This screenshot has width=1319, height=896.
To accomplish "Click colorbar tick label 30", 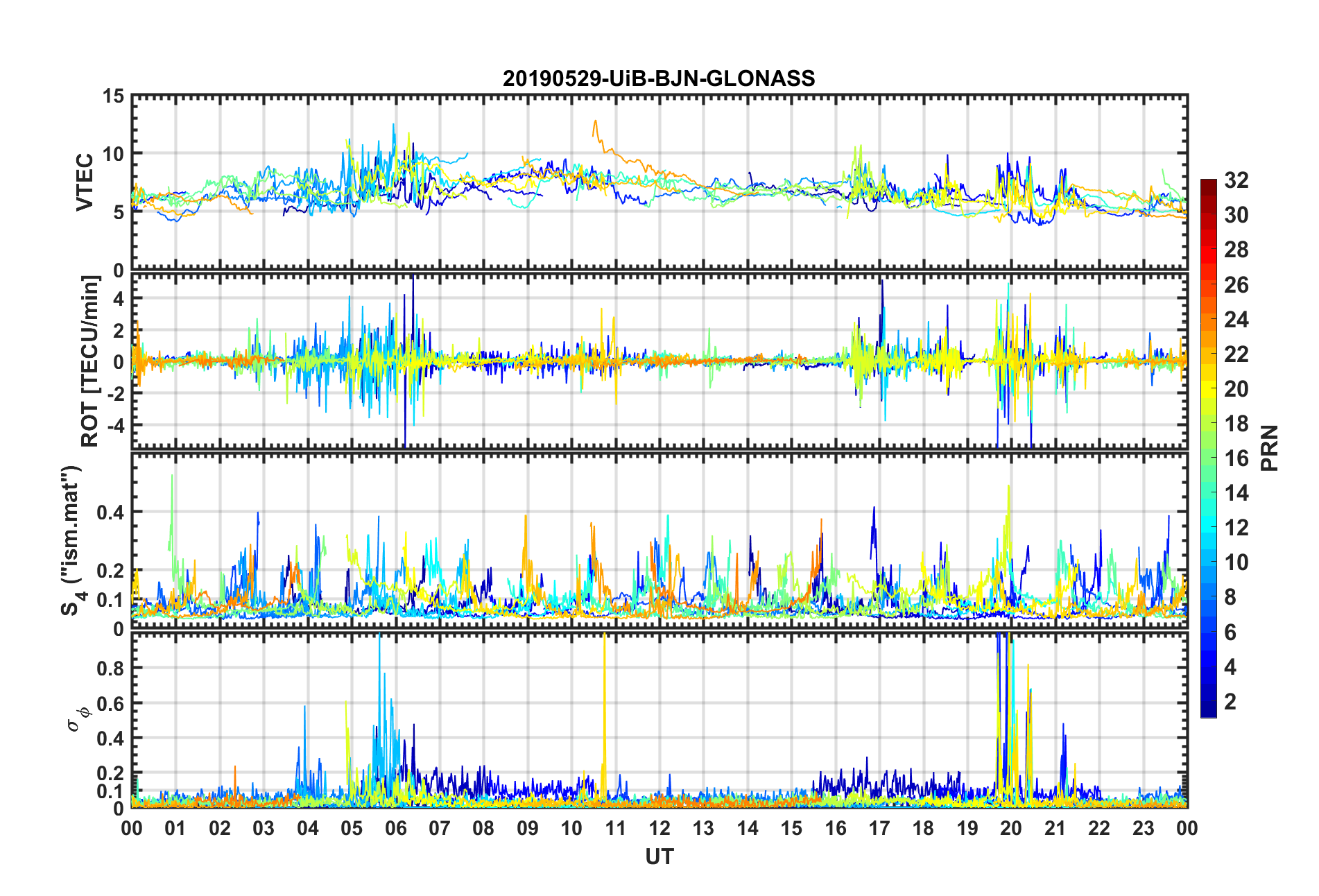I will (1236, 215).
